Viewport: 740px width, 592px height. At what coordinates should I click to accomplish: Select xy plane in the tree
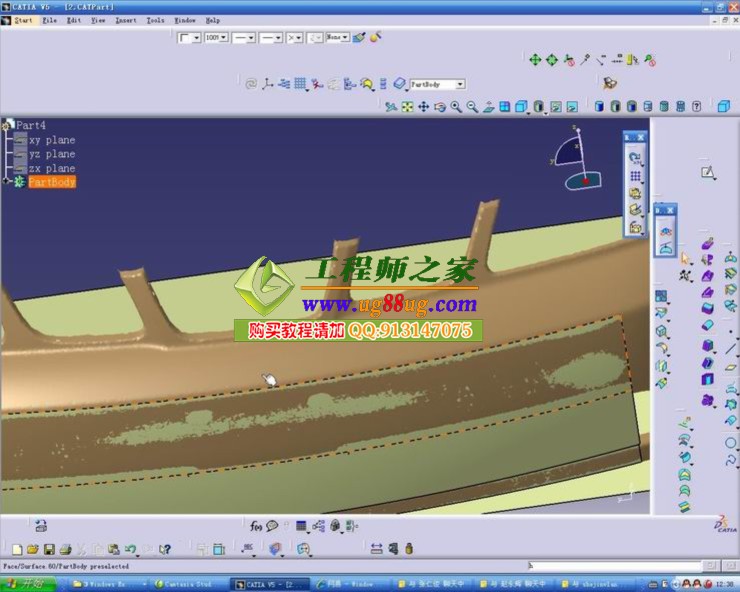[52, 140]
